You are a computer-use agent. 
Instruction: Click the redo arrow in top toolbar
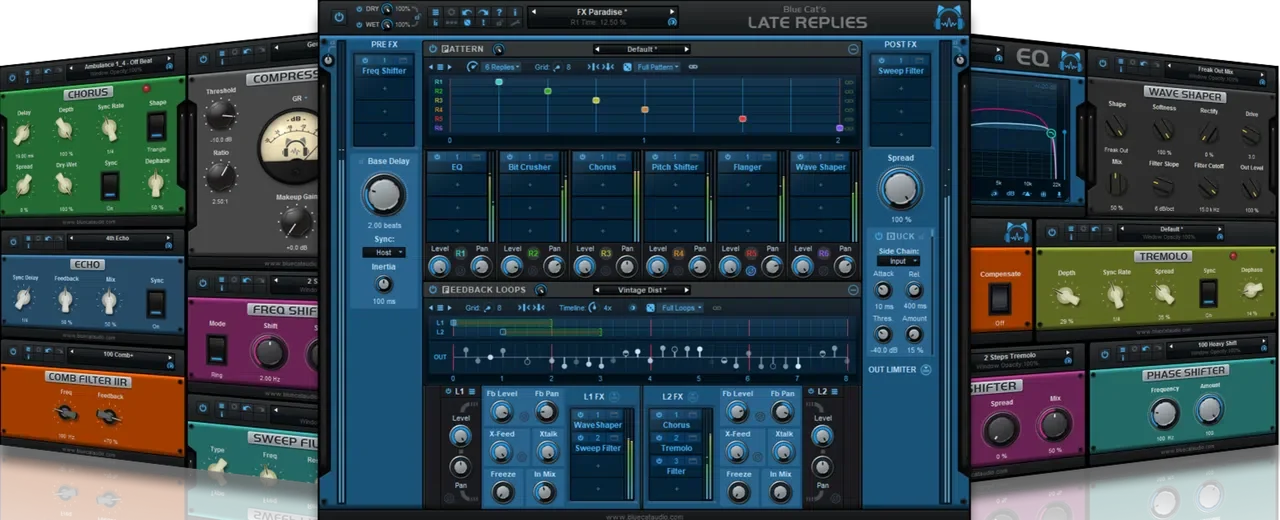coord(483,12)
